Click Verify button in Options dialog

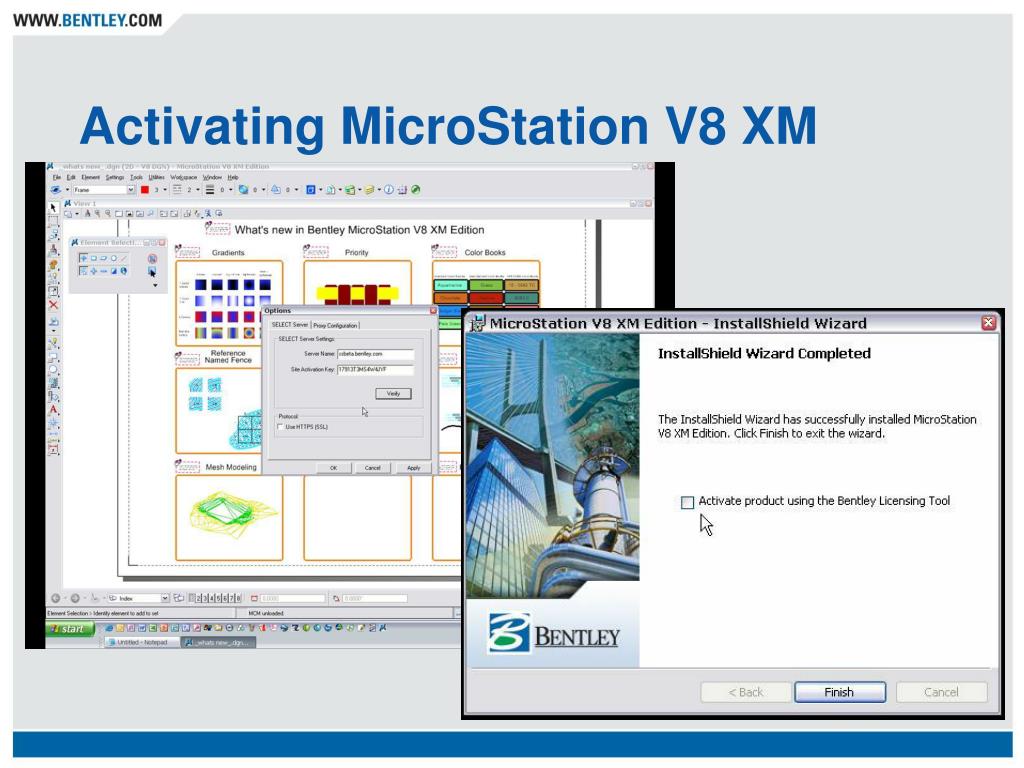[x=393, y=393]
